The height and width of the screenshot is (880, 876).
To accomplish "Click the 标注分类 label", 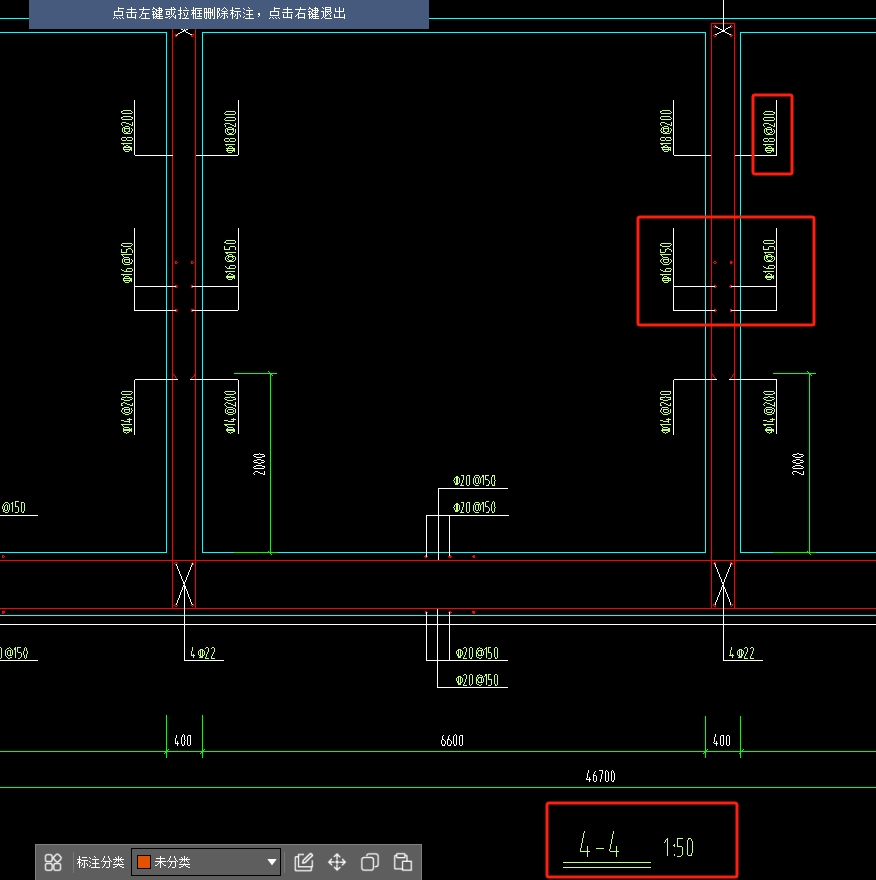I will (100, 862).
